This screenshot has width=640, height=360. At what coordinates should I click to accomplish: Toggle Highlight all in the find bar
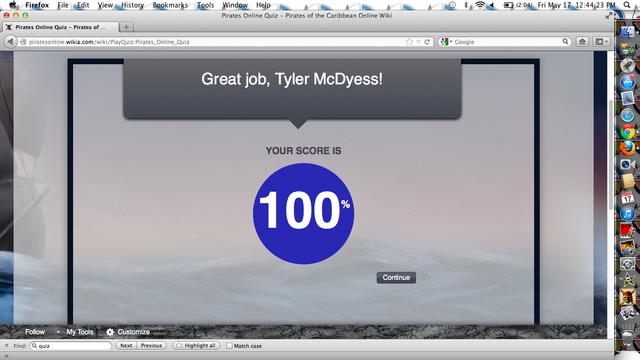coord(196,346)
